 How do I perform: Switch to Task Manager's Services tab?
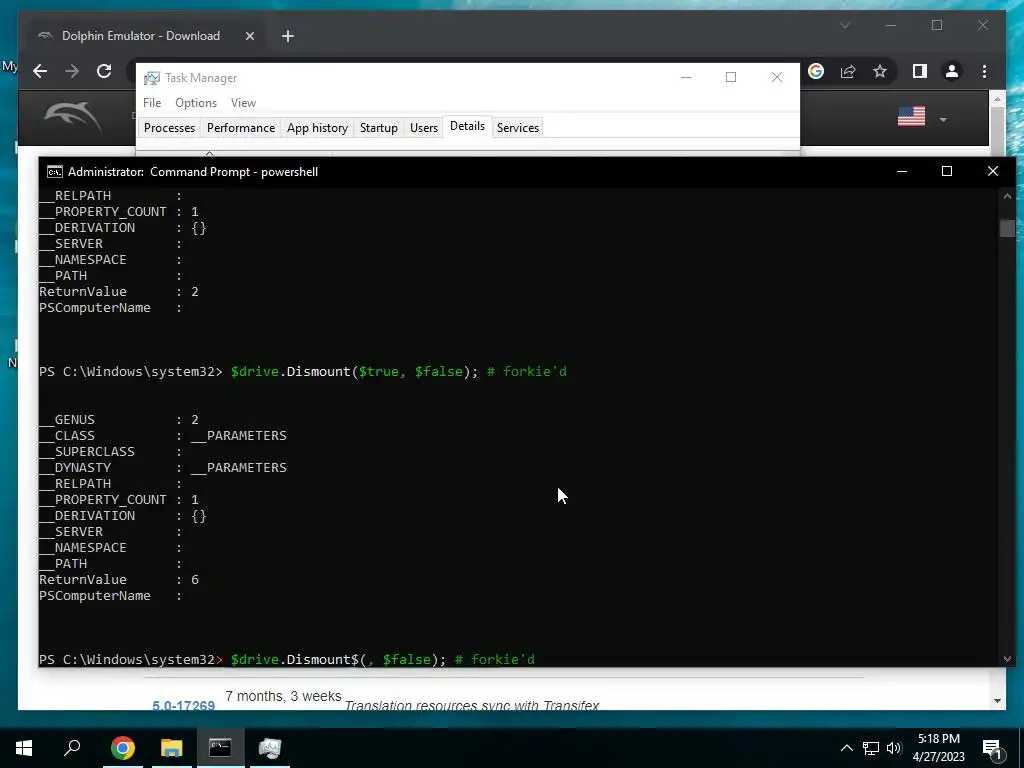[518, 127]
